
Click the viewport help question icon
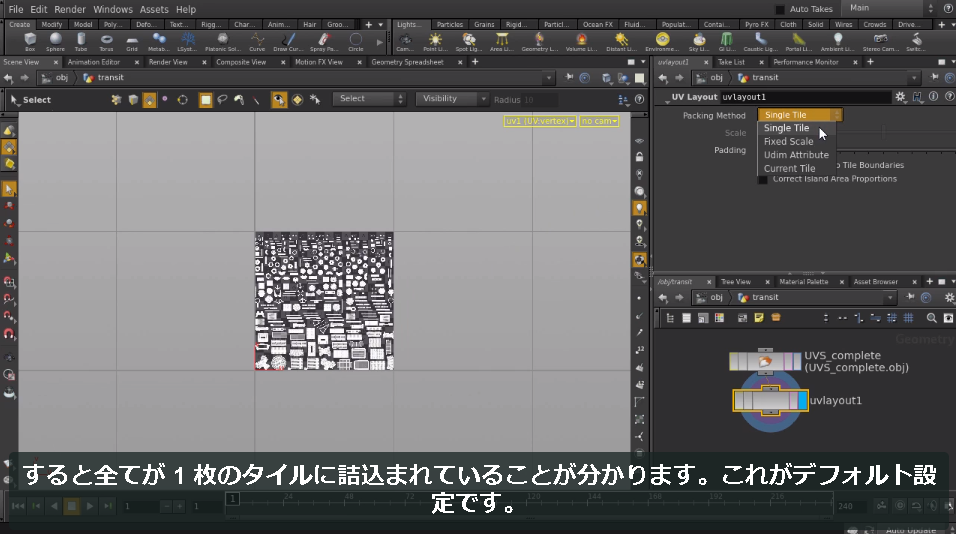click(x=639, y=99)
